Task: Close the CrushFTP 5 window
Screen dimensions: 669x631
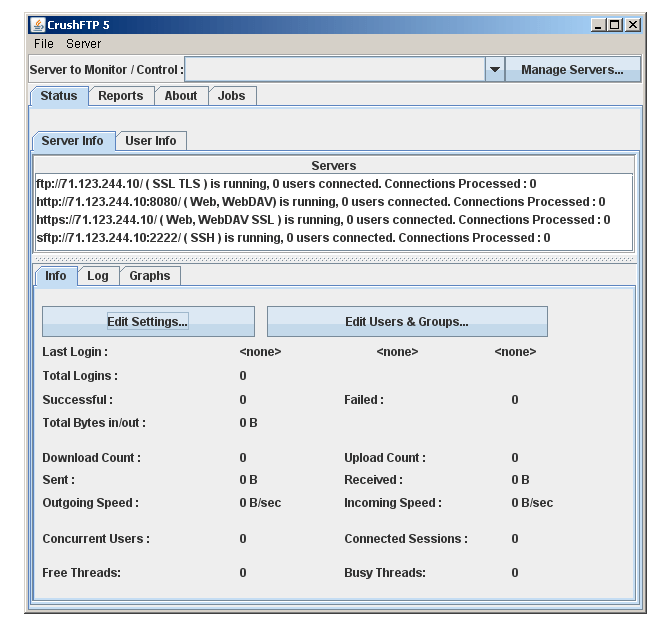Action: click(x=633, y=25)
